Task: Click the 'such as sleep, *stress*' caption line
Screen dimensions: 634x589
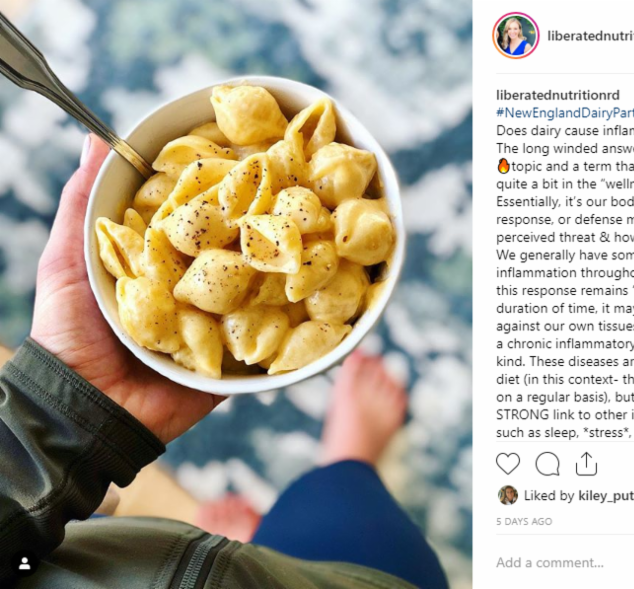Action: pos(565,433)
